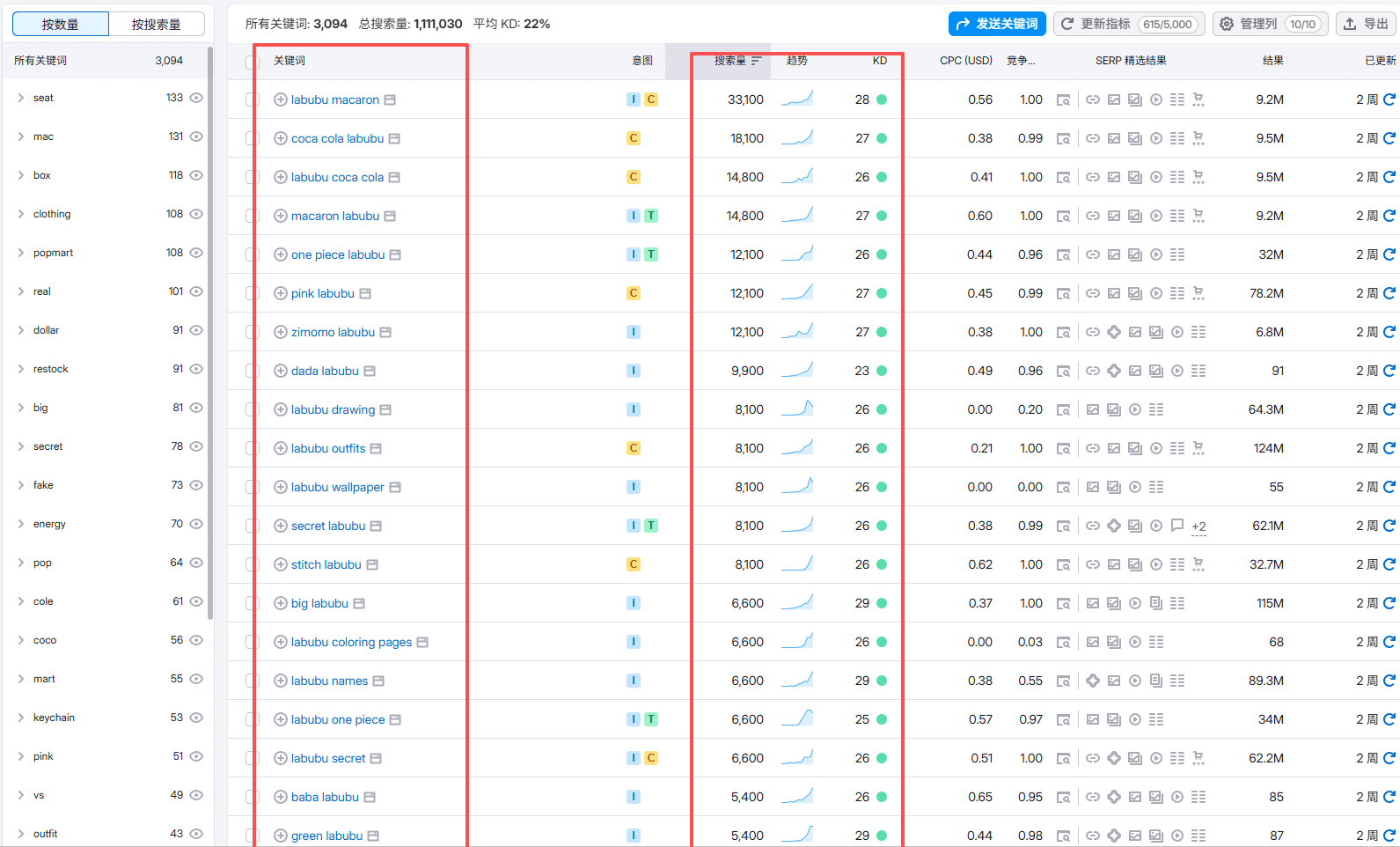Click SERP search icon in dada labubu row
The image size is (1400, 847).
point(1063,371)
